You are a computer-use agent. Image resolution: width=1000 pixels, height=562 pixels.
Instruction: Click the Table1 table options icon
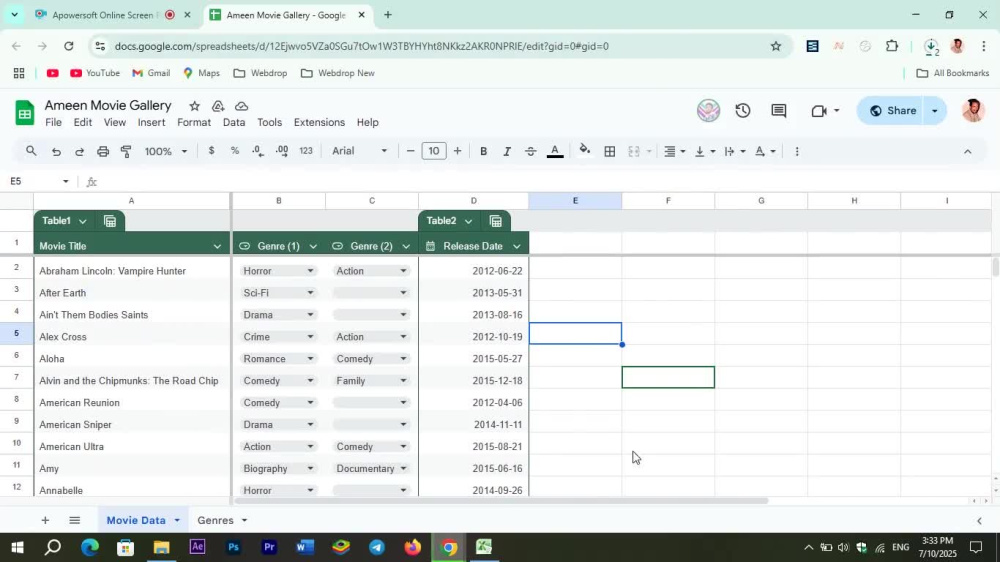110,221
